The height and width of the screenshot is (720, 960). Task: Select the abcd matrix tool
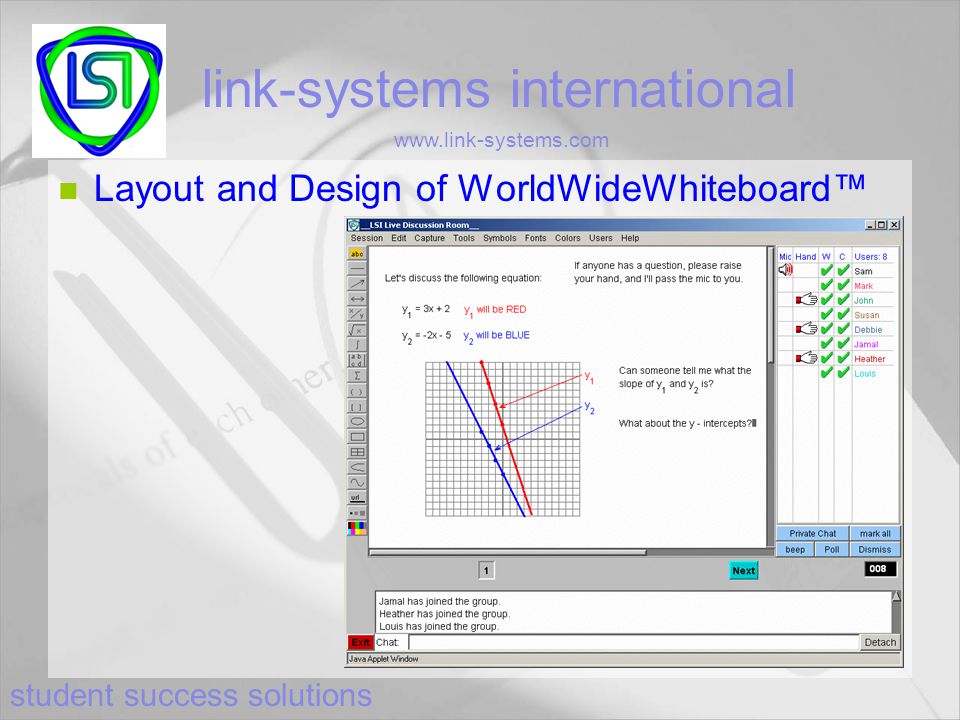pos(357,361)
